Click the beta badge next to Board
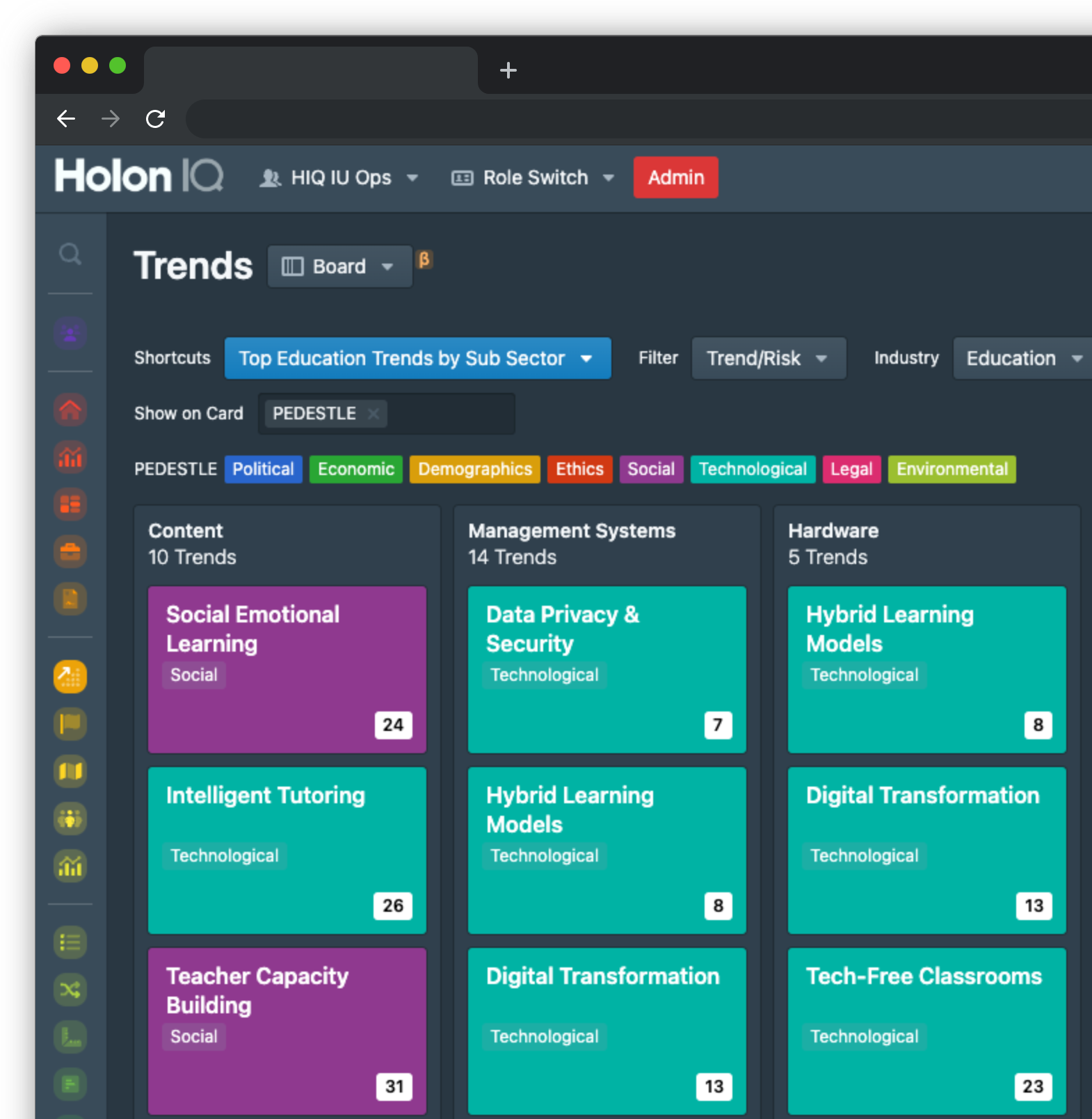Viewport: 1092px width, 1119px height. click(x=424, y=260)
